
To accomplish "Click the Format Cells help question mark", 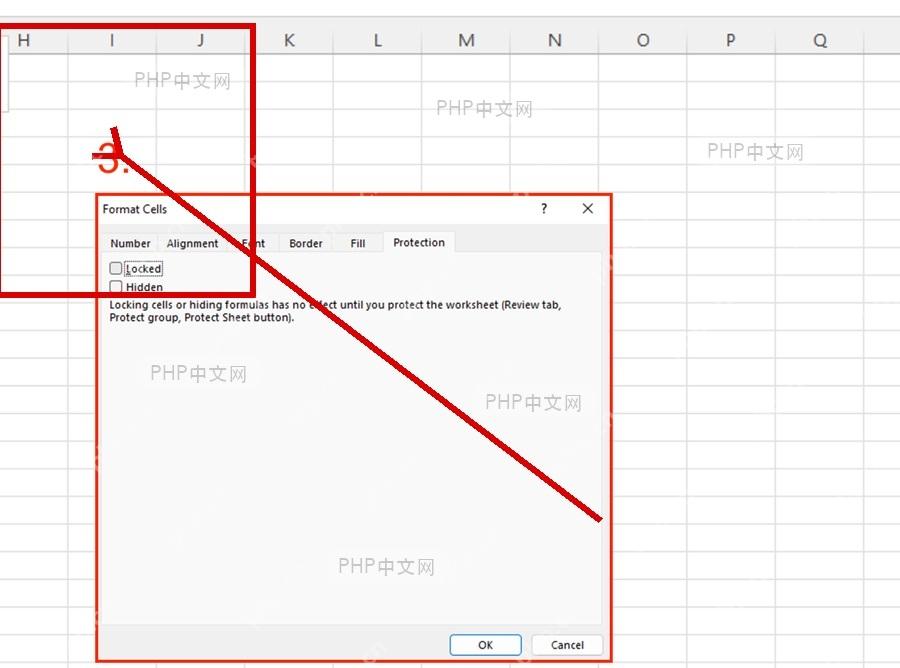I will [544, 208].
